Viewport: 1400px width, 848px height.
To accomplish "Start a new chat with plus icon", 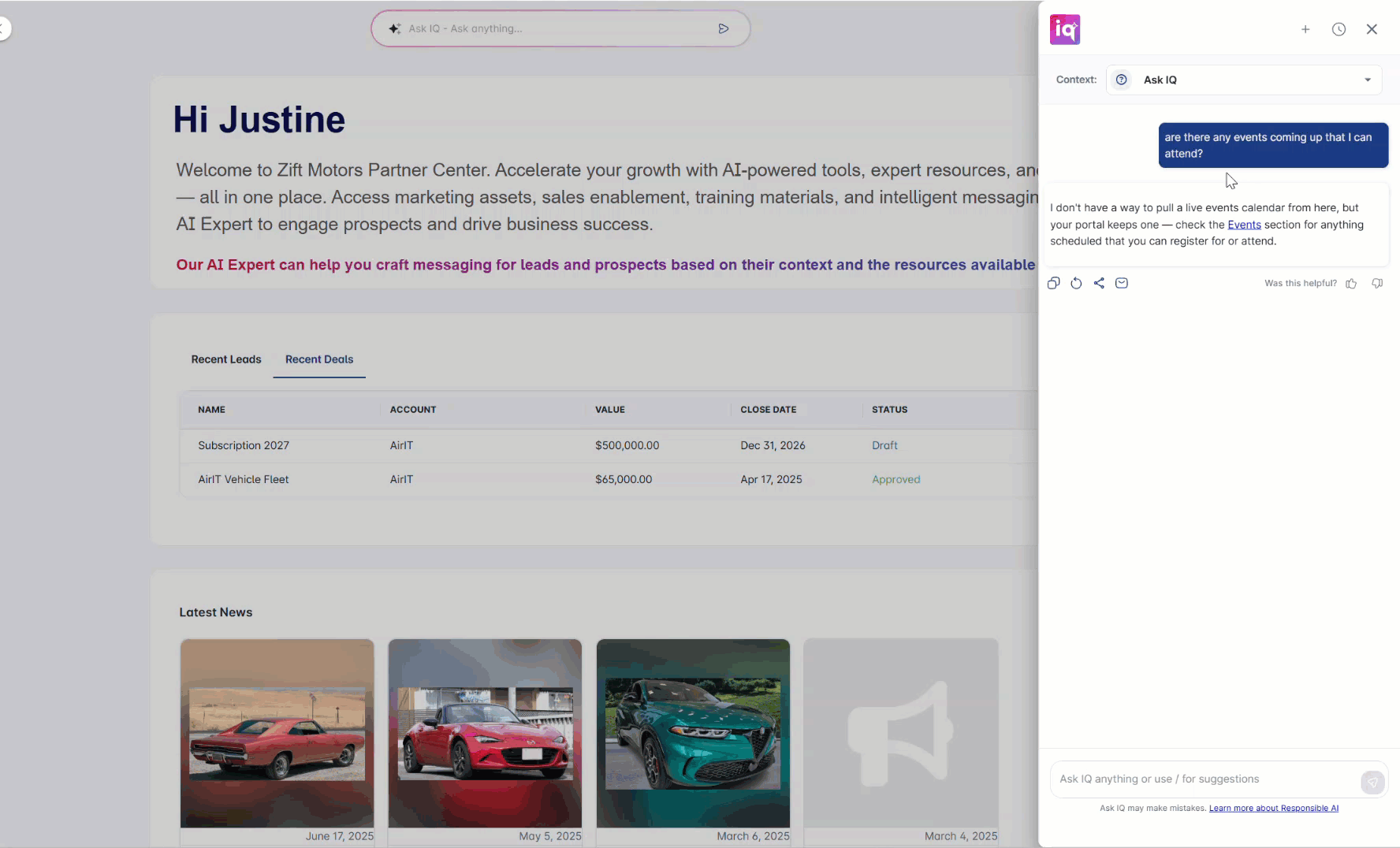I will (x=1305, y=29).
